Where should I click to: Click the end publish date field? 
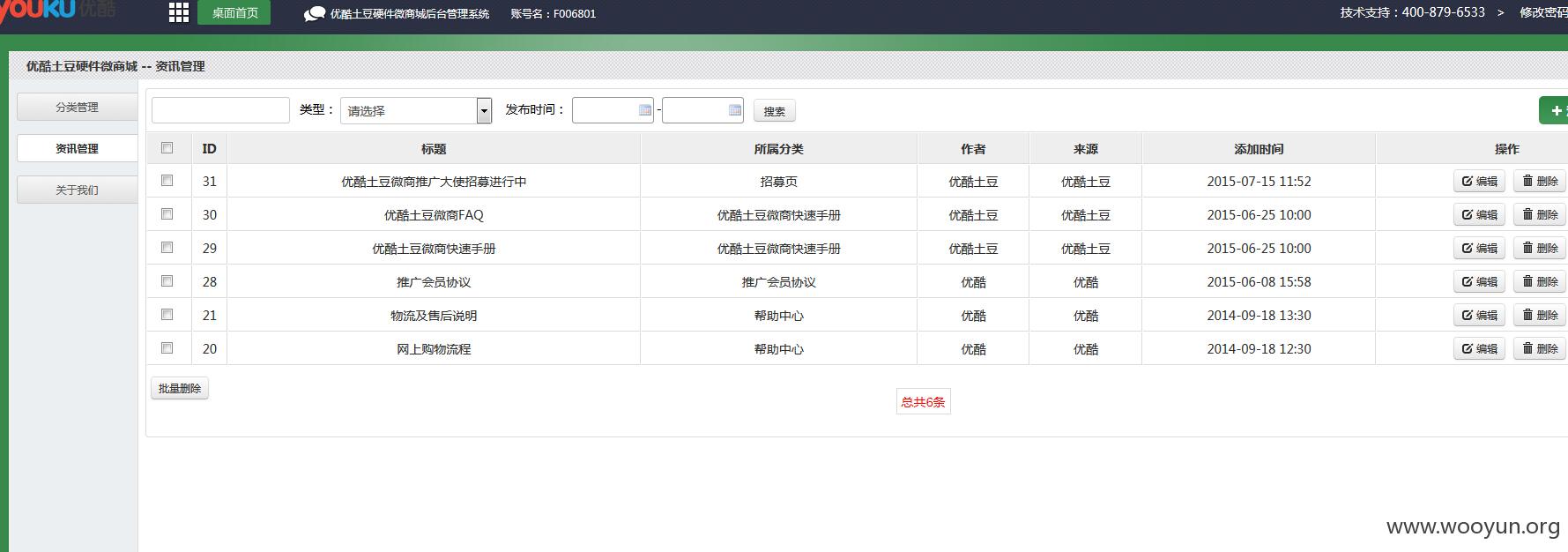(x=702, y=110)
